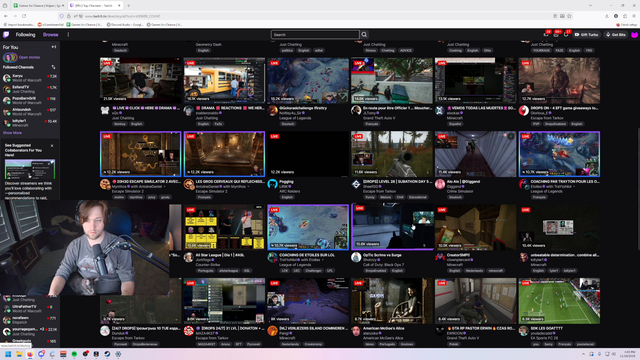Open the Following page

[x=25, y=35]
